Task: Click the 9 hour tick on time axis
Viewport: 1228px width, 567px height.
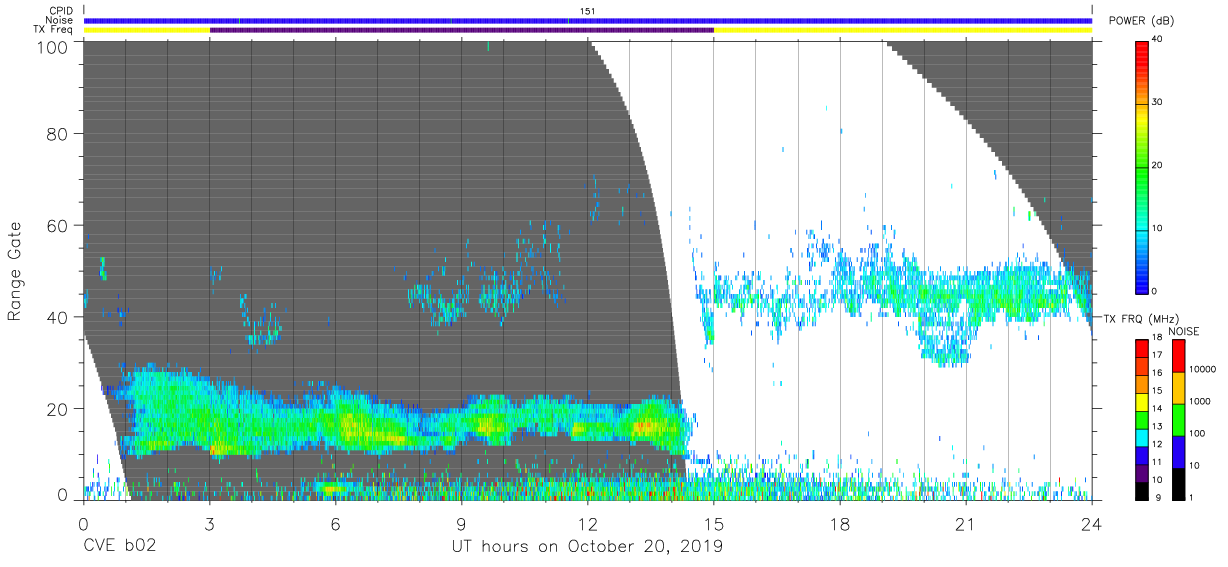Action: (x=462, y=523)
